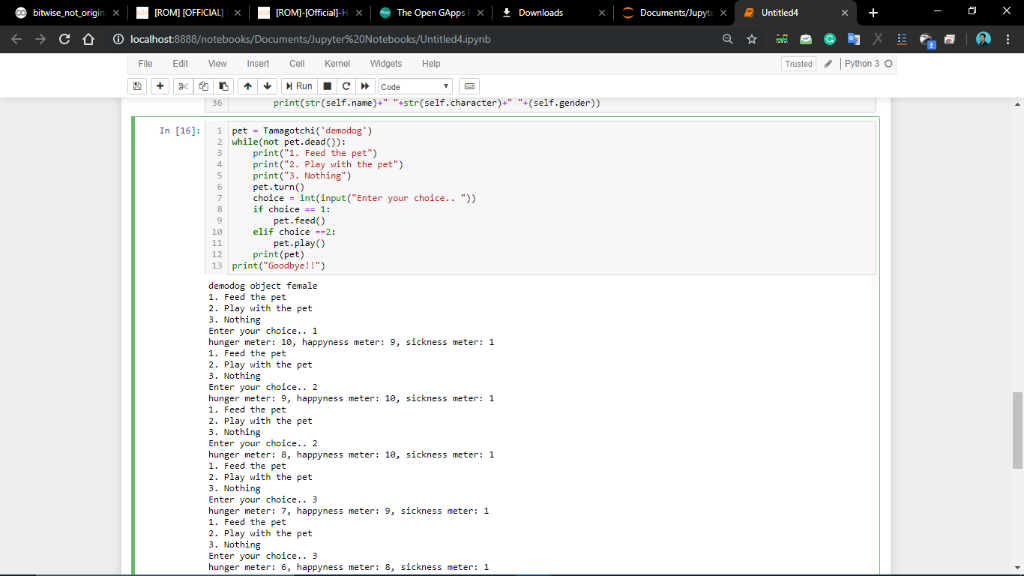Open the Grammarly extension icon
This screenshot has width=1024, height=576.
coord(830,39)
